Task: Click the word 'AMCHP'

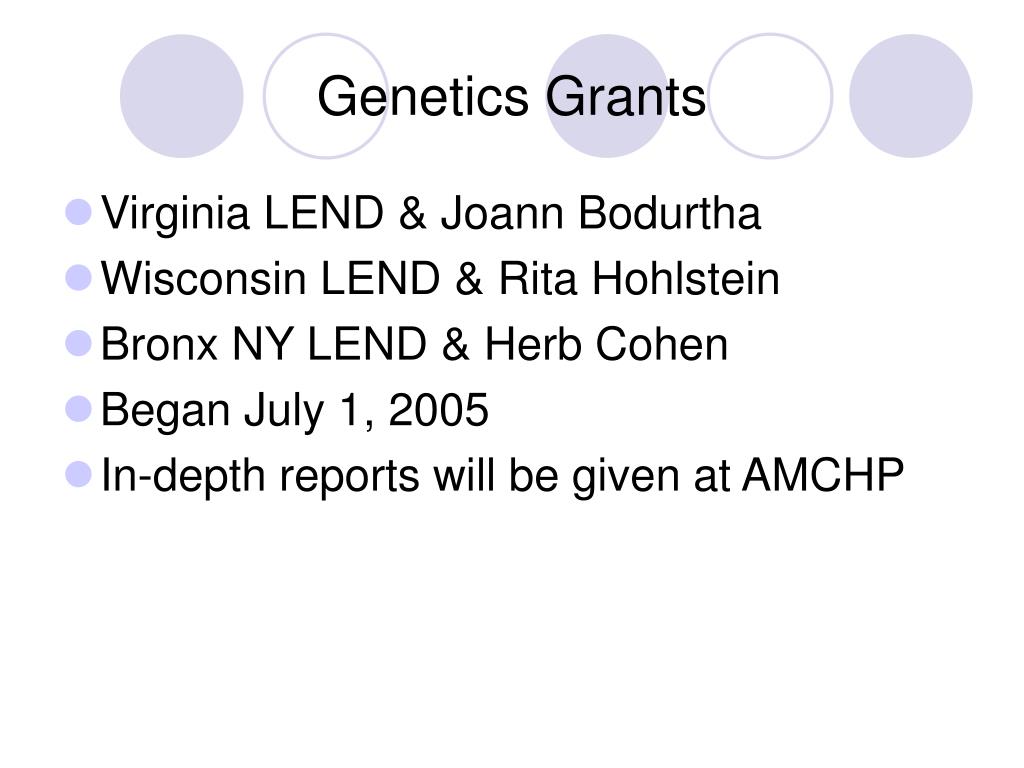Action: [x=823, y=475]
